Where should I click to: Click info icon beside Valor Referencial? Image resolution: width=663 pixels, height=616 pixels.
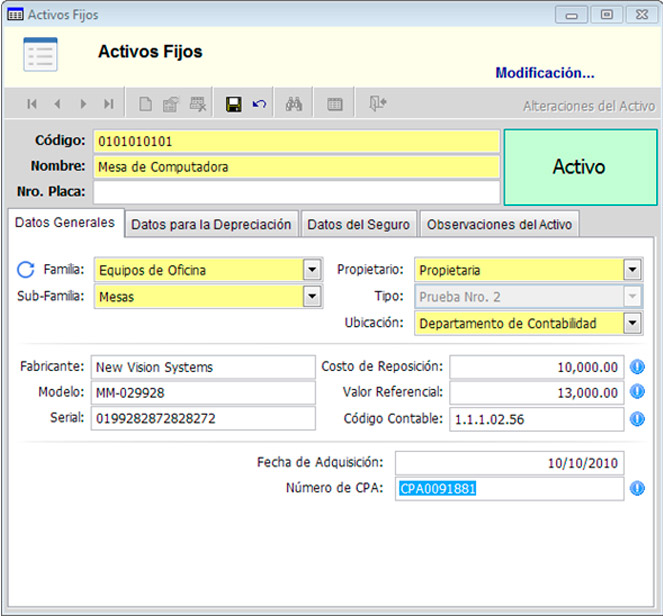click(x=639, y=393)
